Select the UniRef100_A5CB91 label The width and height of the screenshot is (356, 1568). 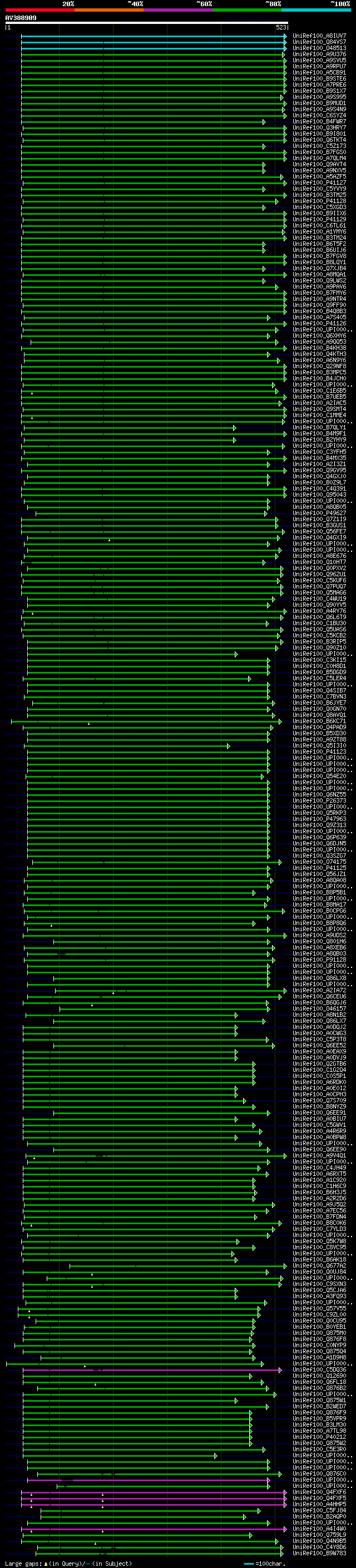(319, 72)
